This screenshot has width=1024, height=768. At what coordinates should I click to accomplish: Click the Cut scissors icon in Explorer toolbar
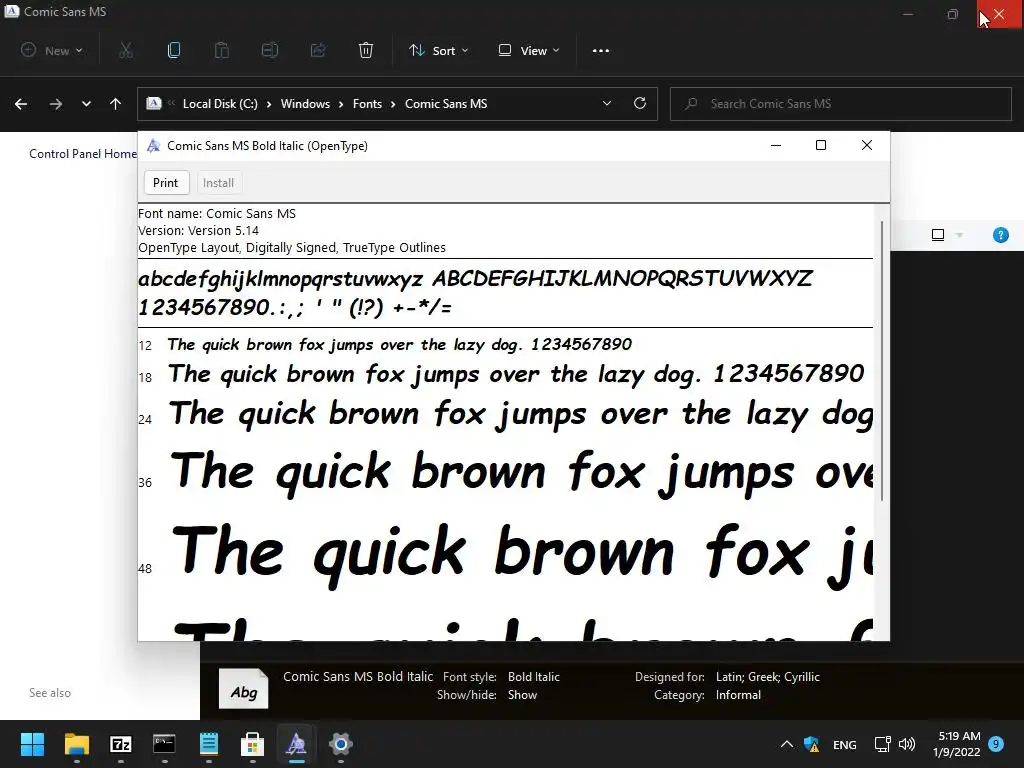[126, 50]
